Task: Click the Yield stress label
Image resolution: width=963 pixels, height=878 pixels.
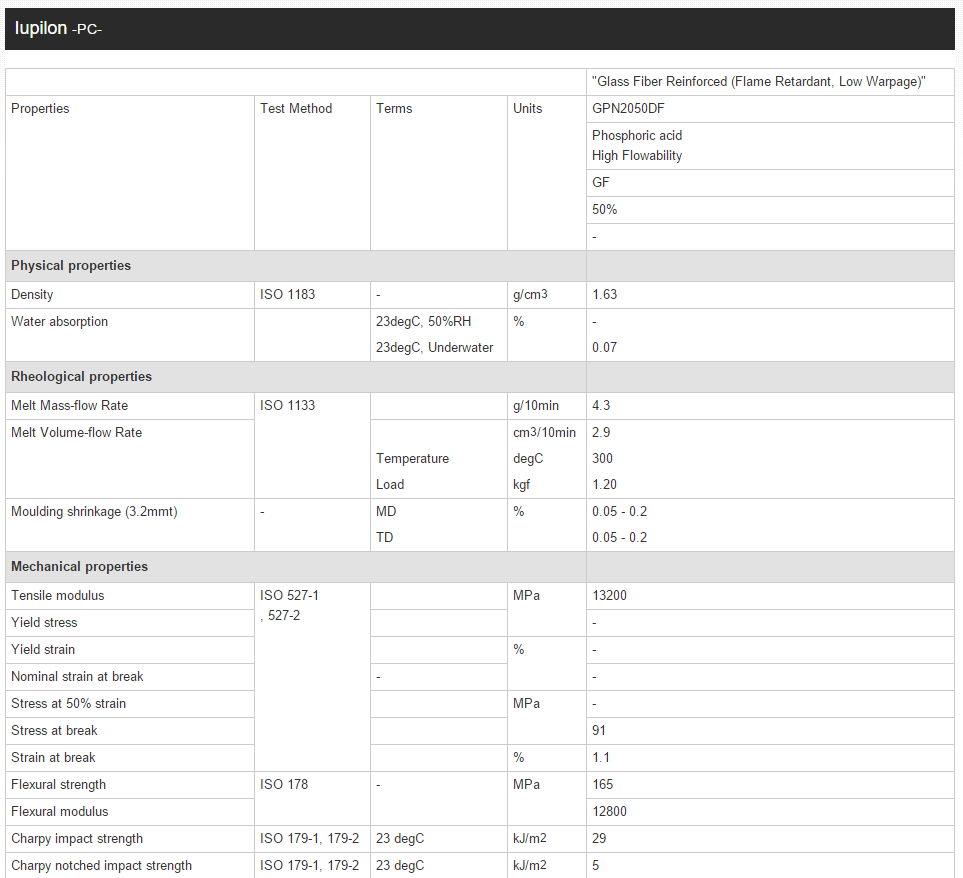Action: [x=44, y=623]
